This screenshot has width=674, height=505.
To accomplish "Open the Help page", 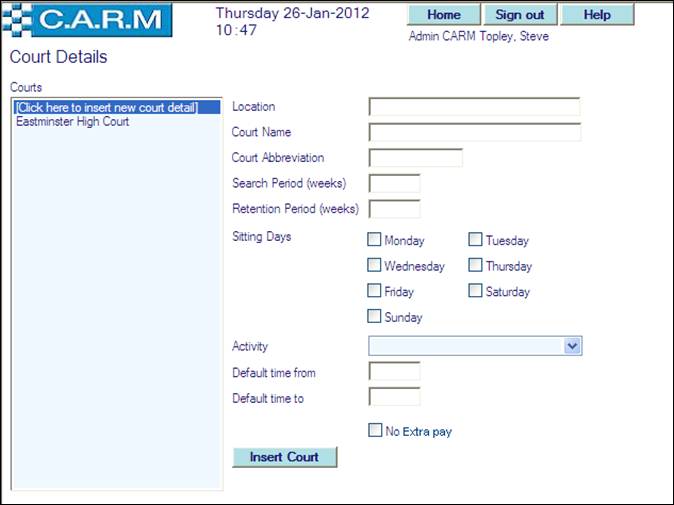I will (597, 15).
